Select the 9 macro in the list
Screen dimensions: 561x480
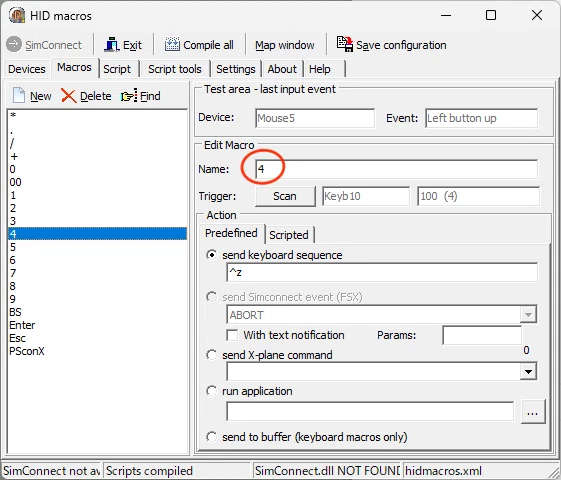(97, 299)
